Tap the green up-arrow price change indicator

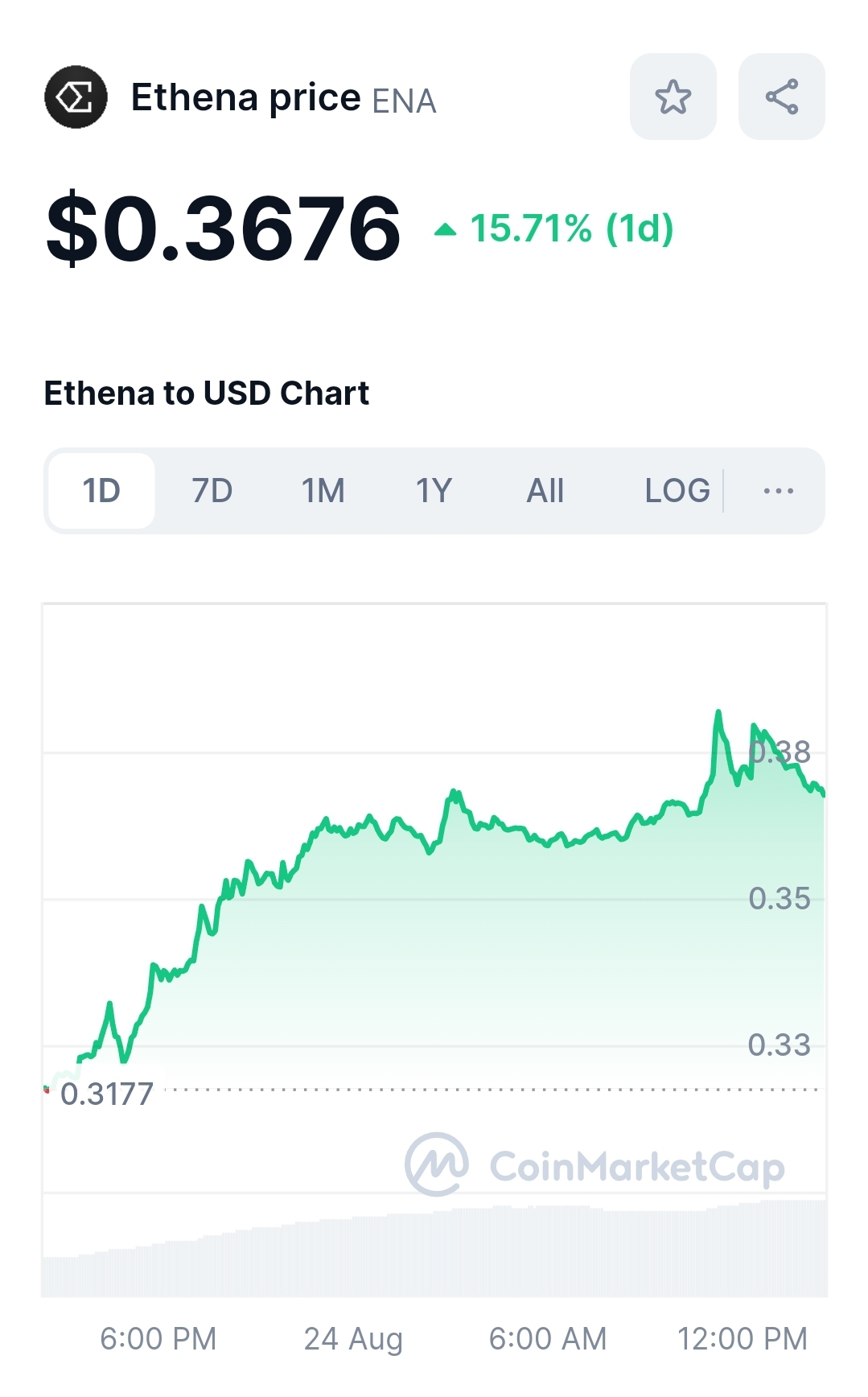(445, 230)
